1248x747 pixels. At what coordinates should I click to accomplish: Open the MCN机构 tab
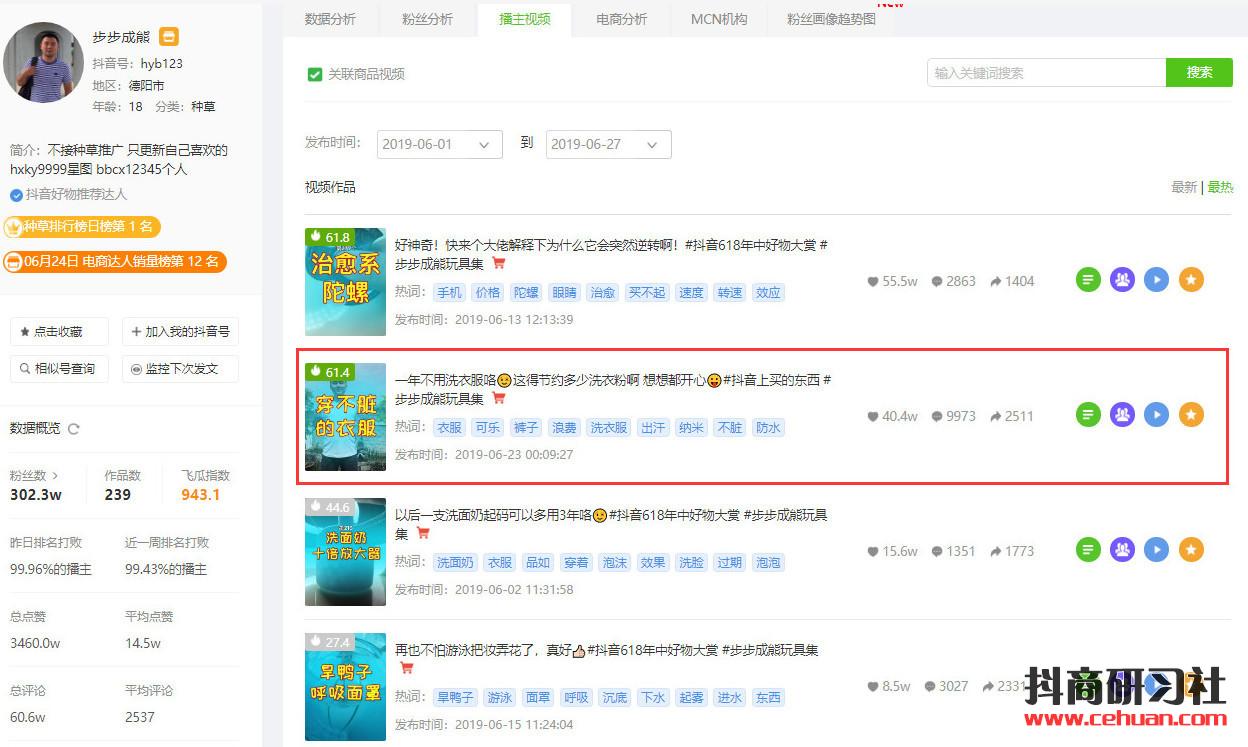pyautogui.click(x=719, y=19)
